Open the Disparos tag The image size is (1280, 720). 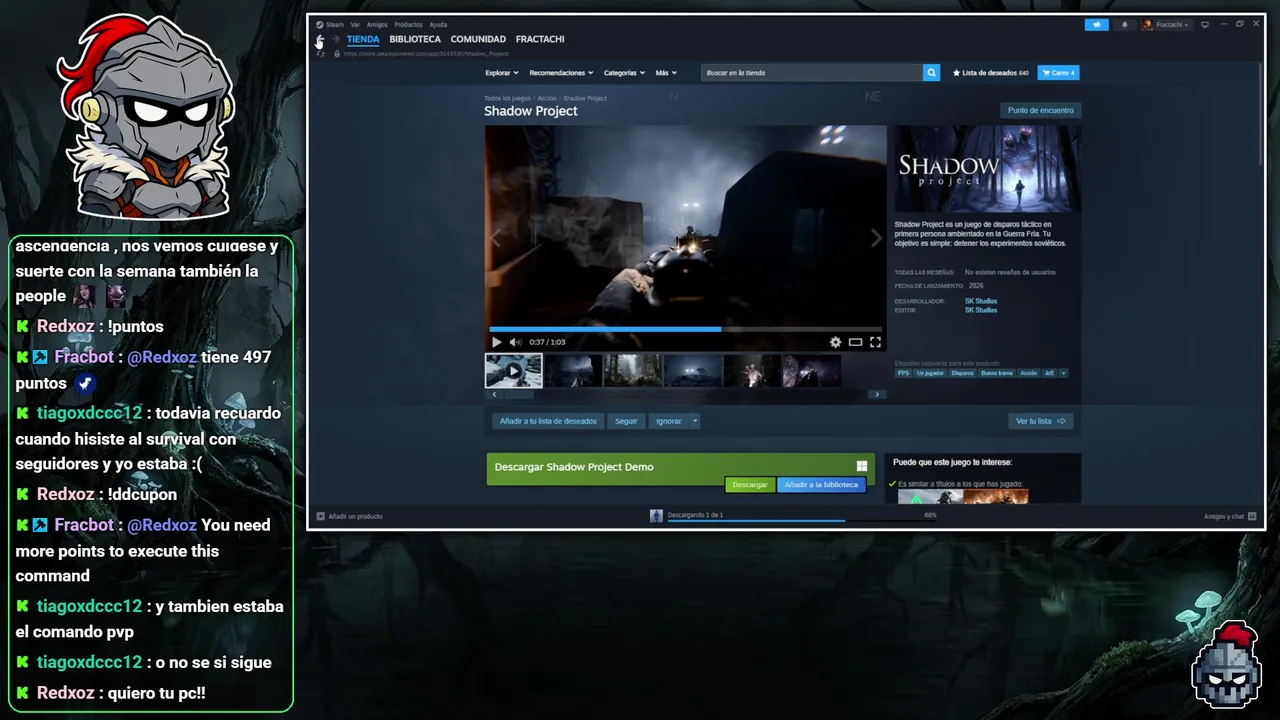(x=962, y=373)
